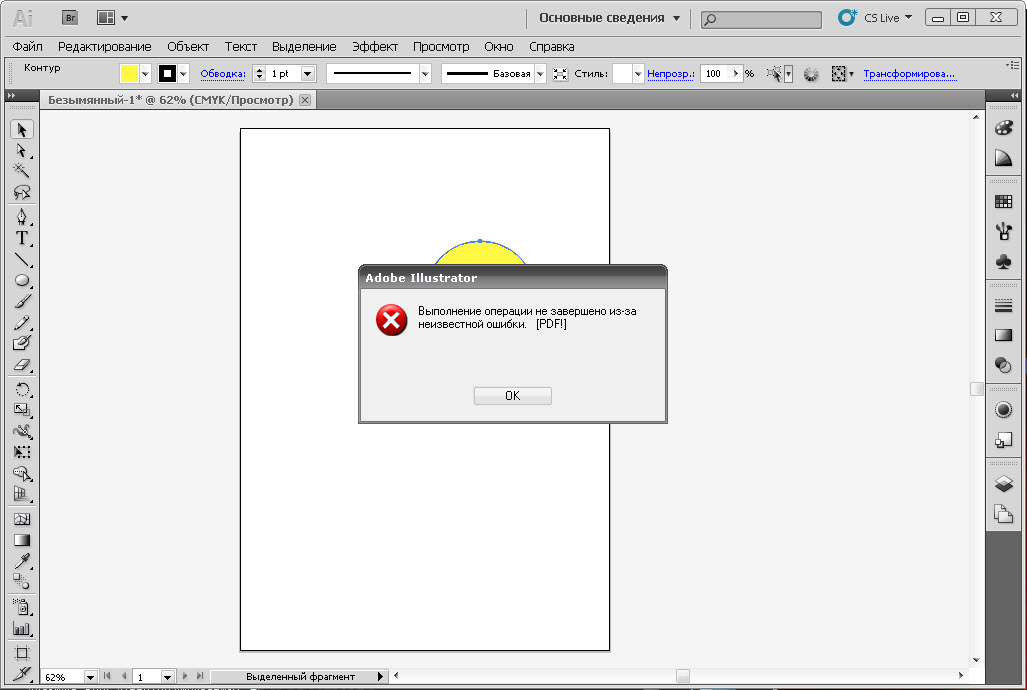Open the Stroke panel icon
This screenshot has width=1027, height=690.
click(1003, 305)
